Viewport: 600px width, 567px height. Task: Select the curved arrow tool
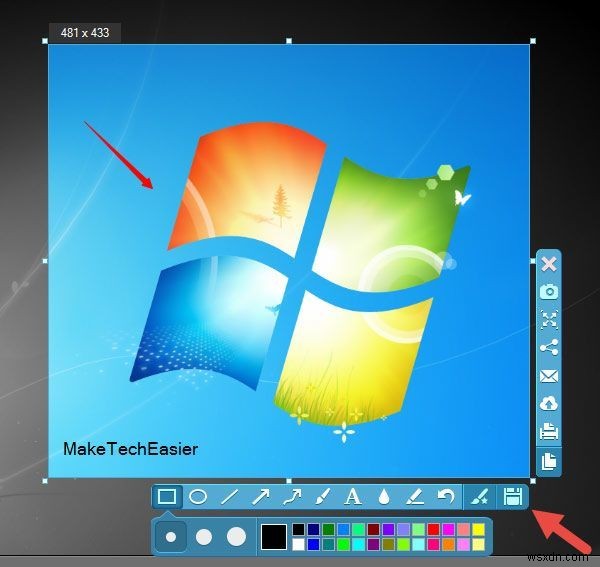pos(292,497)
